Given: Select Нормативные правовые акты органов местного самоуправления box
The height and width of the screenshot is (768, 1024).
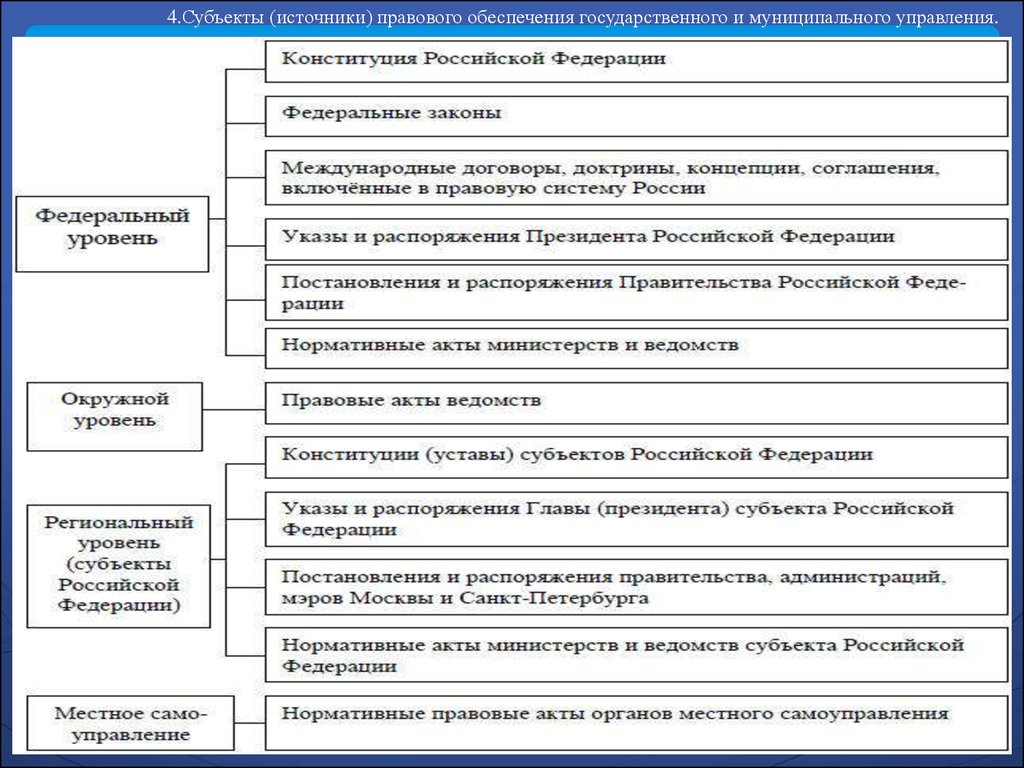Looking at the screenshot, I should 636,716.
